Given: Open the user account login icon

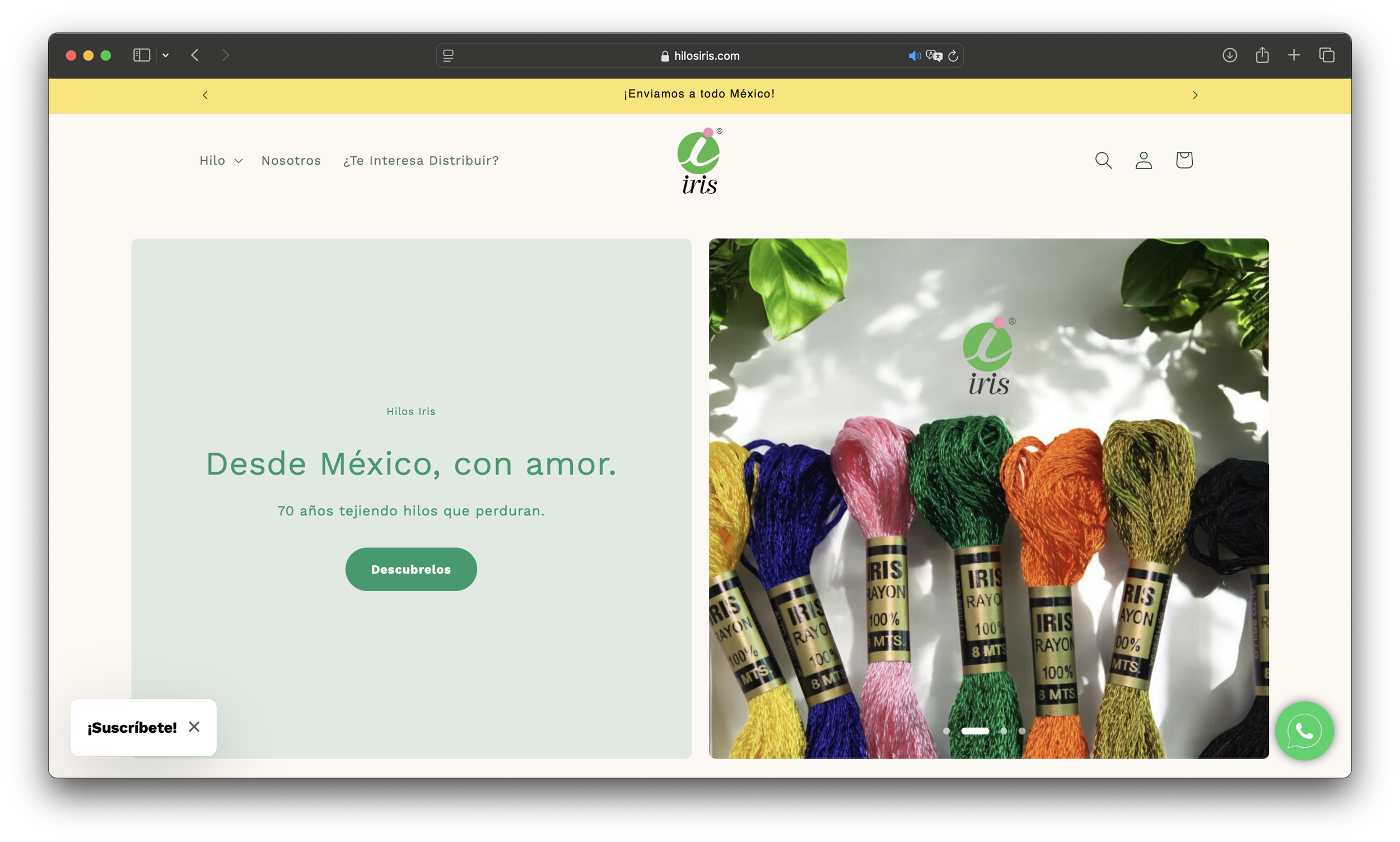Looking at the screenshot, I should pyautogui.click(x=1143, y=161).
